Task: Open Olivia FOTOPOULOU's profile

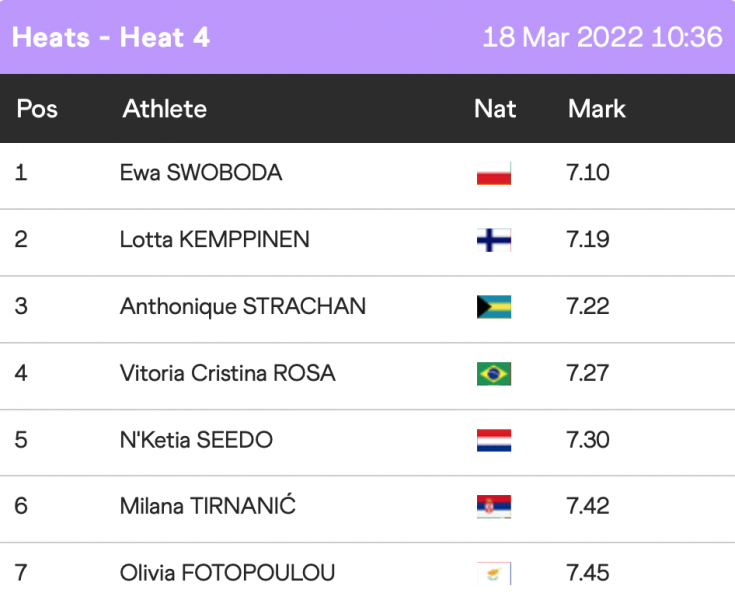Action: coord(228,573)
